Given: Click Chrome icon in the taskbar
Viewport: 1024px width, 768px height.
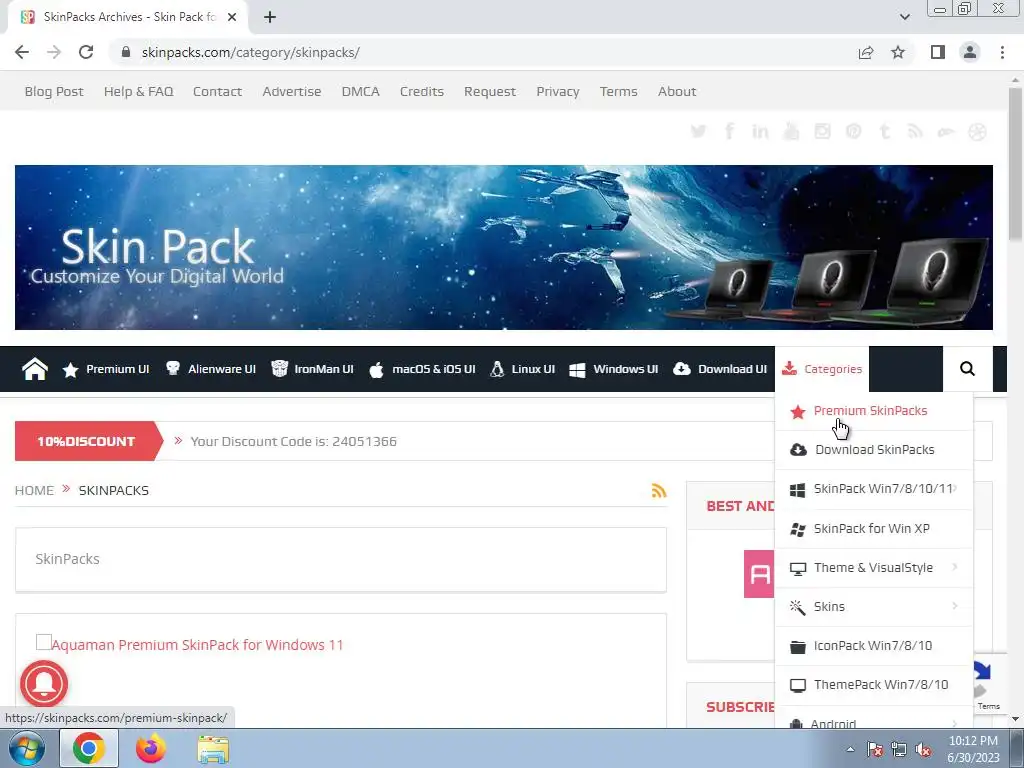Looking at the screenshot, I should click(89, 748).
